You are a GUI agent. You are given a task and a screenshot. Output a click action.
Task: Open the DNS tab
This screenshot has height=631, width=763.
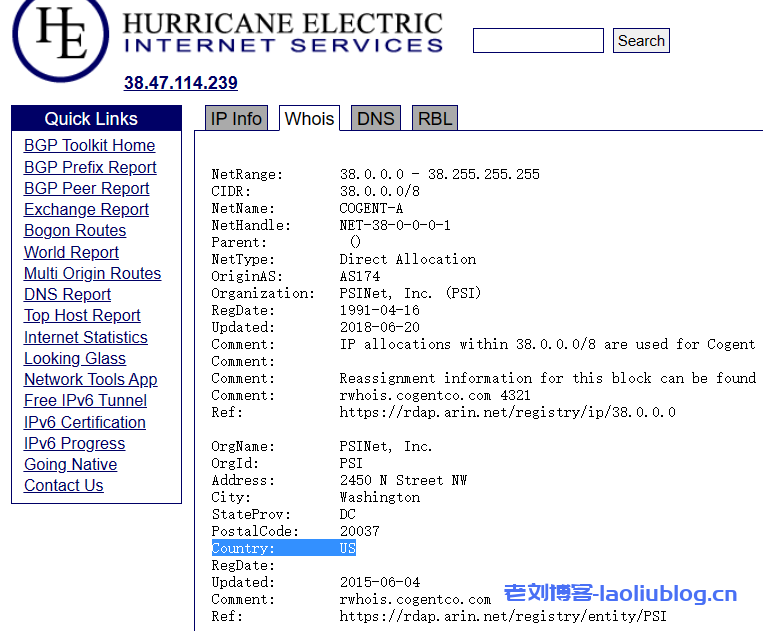coord(376,119)
